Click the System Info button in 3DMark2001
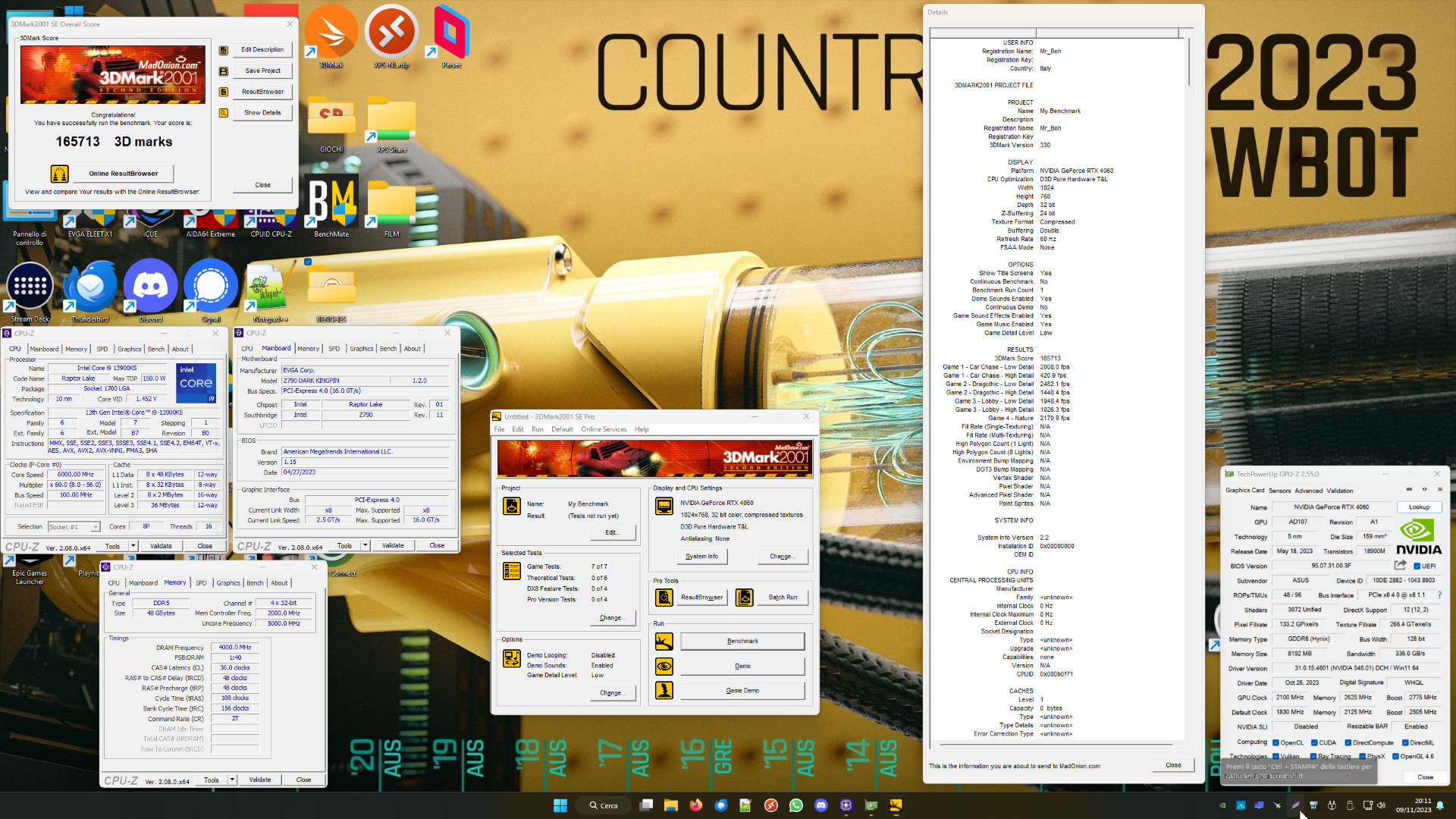 [701, 557]
